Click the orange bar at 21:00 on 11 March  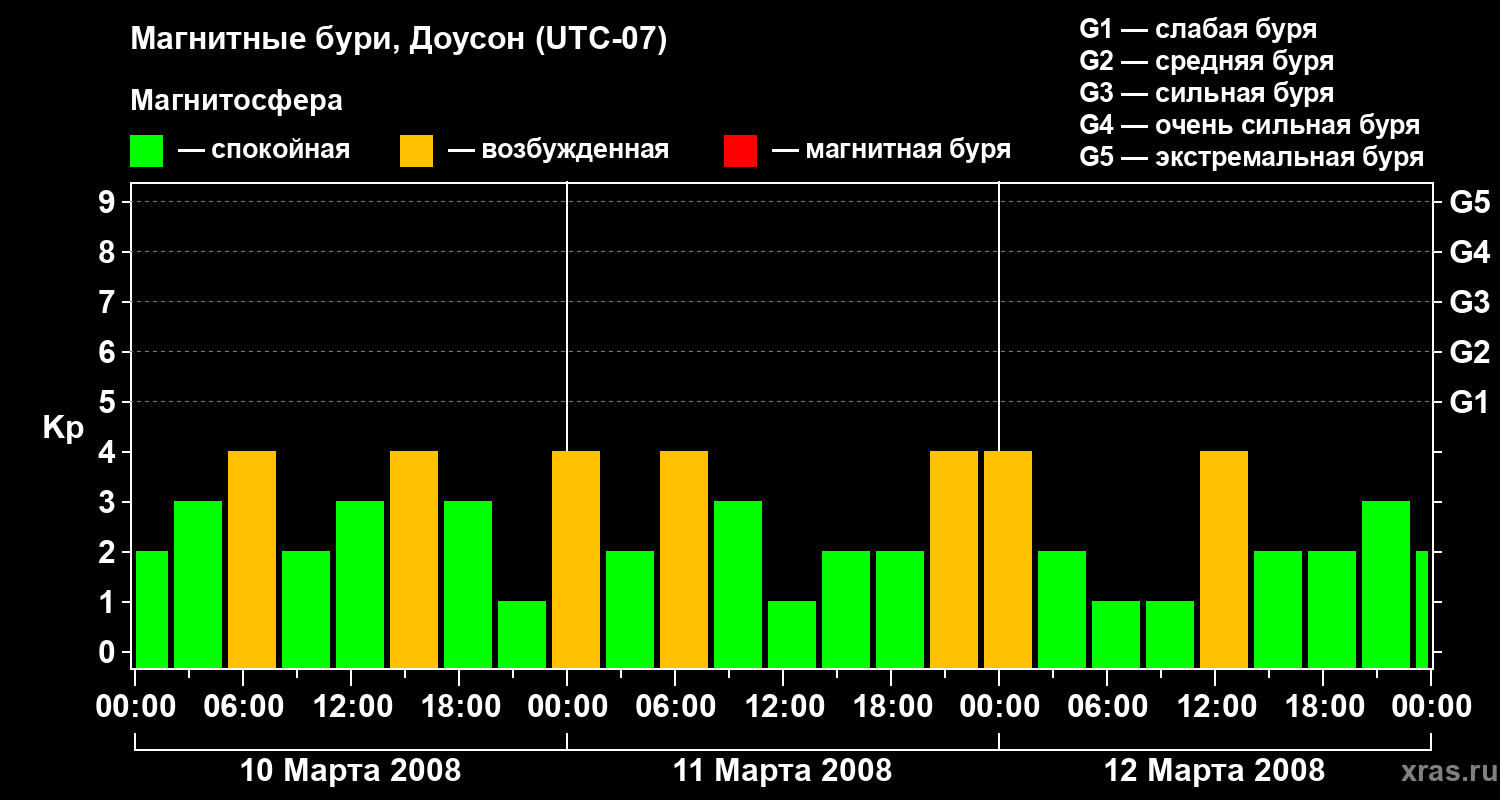tap(954, 560)
